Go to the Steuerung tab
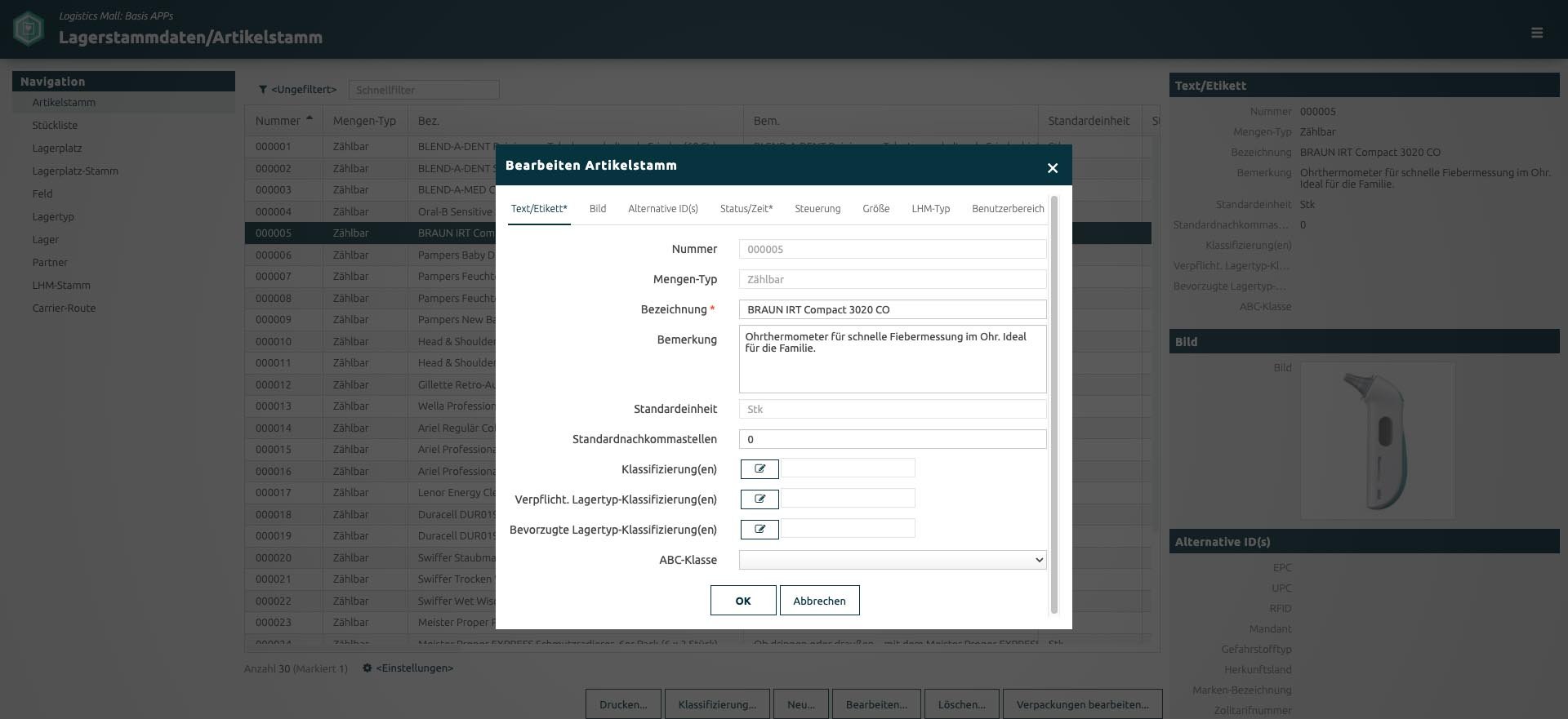Image resolution: width=1568 pixels, height=719 pixels. pyautogui.click(x=817, y=209)
